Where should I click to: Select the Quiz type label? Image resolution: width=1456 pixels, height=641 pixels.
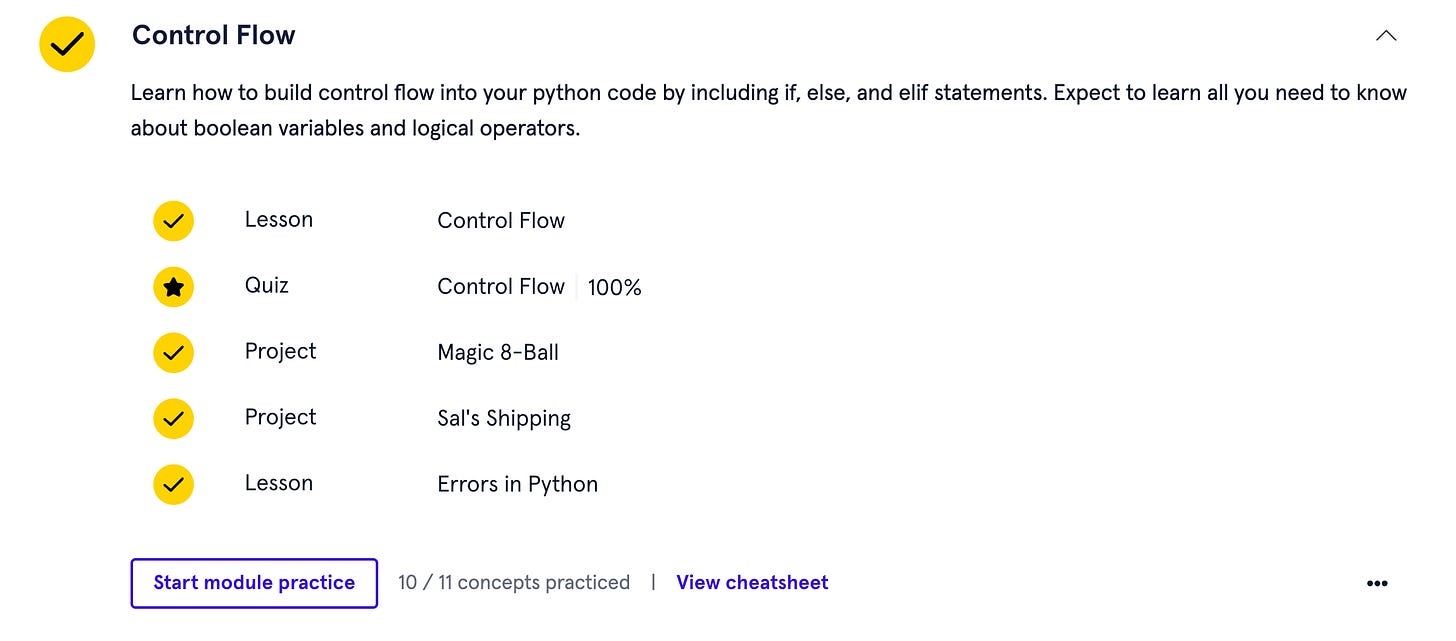267,286
